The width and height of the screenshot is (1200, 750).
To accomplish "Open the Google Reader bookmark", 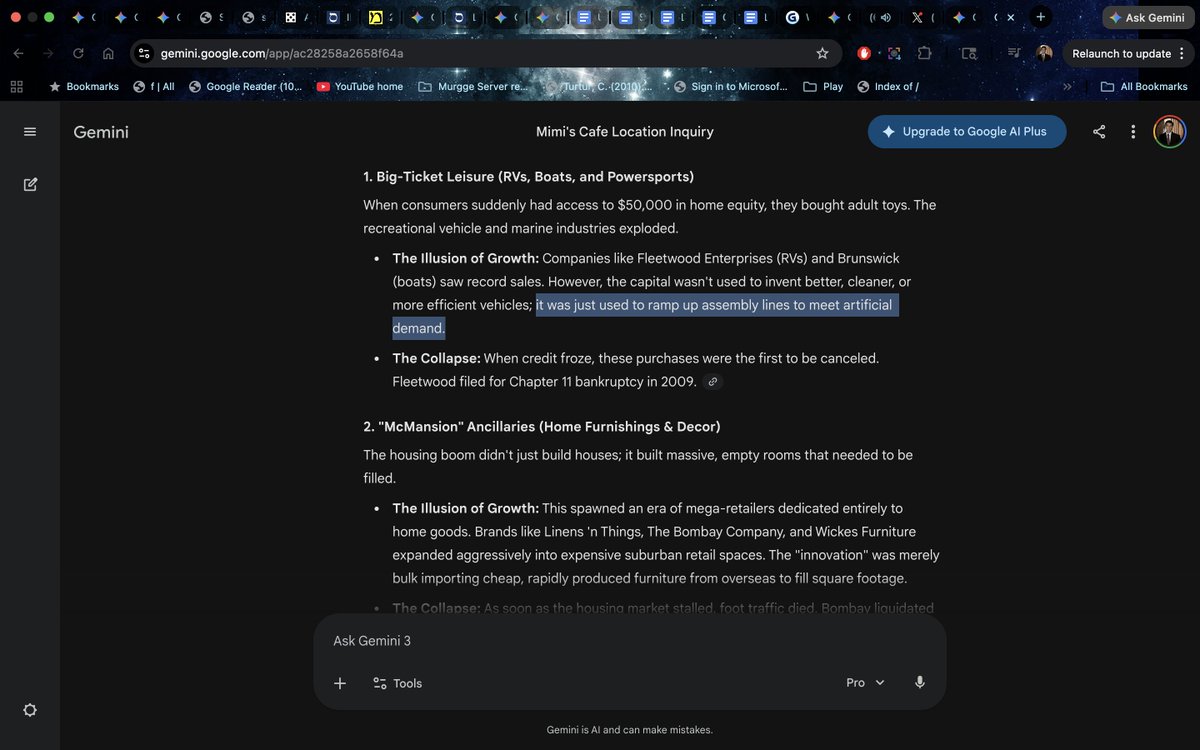I will pos(245,87).
